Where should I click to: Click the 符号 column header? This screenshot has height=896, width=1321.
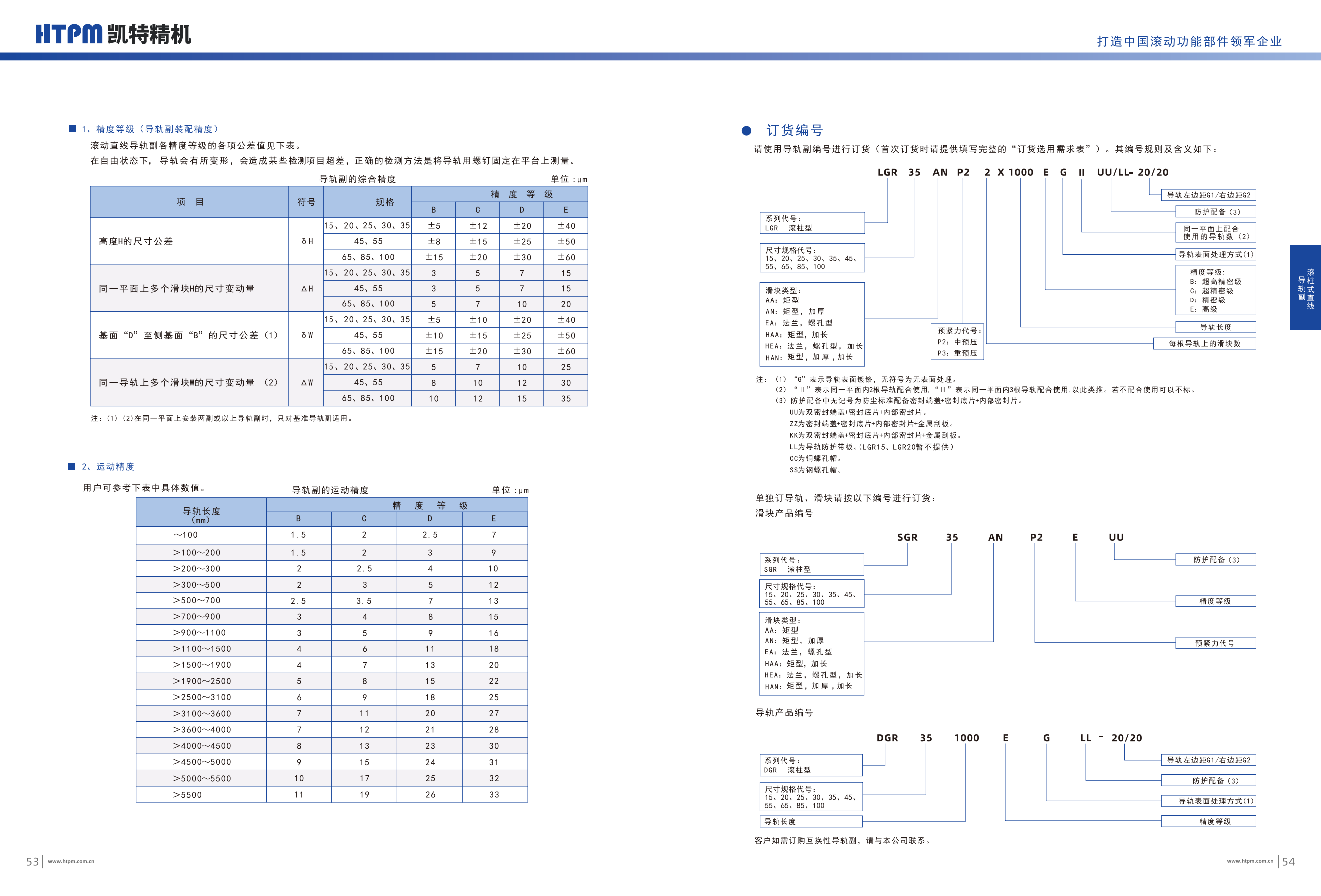pyautogui.click(x=306, y=202)
